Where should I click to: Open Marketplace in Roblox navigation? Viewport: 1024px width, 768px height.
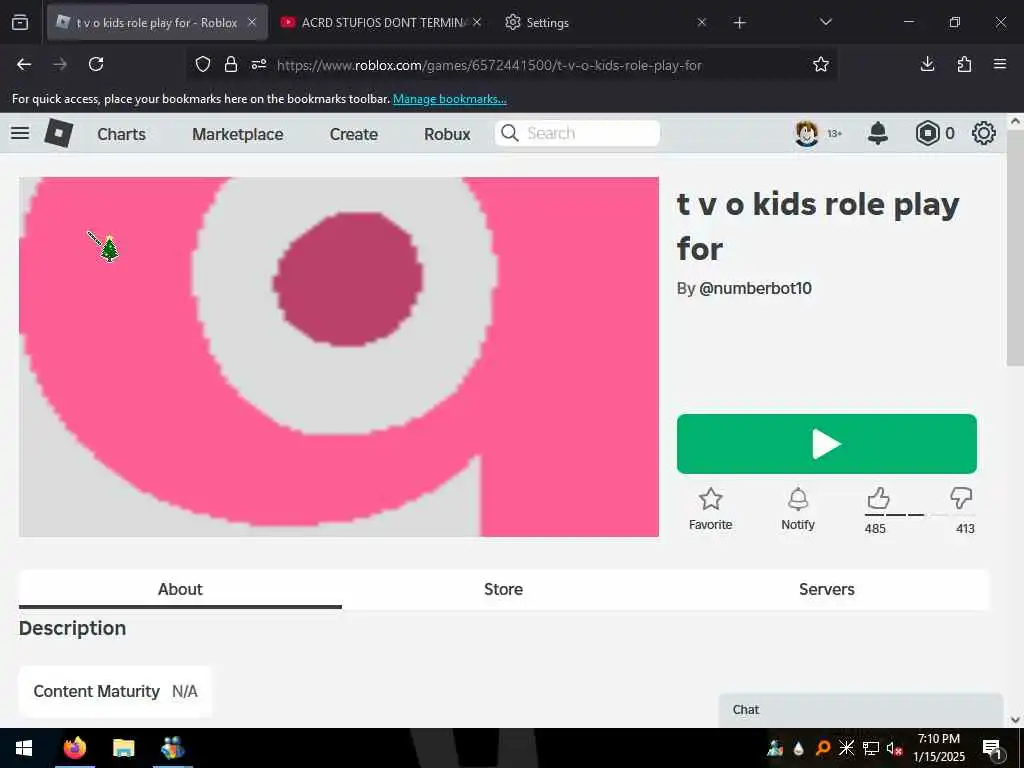pos(238,134)
